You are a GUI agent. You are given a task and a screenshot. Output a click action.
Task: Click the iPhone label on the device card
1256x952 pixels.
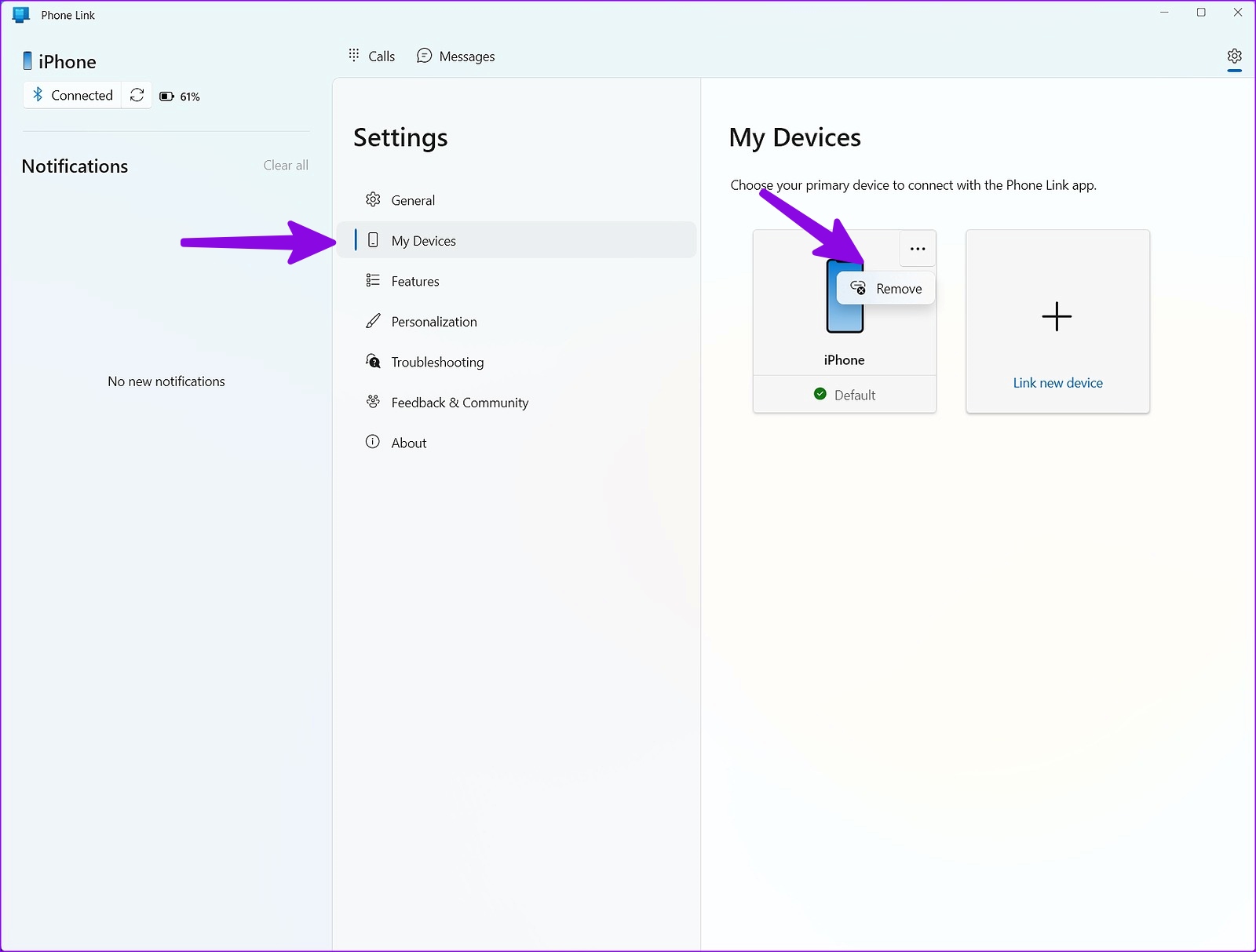click(x=844, y=360)
